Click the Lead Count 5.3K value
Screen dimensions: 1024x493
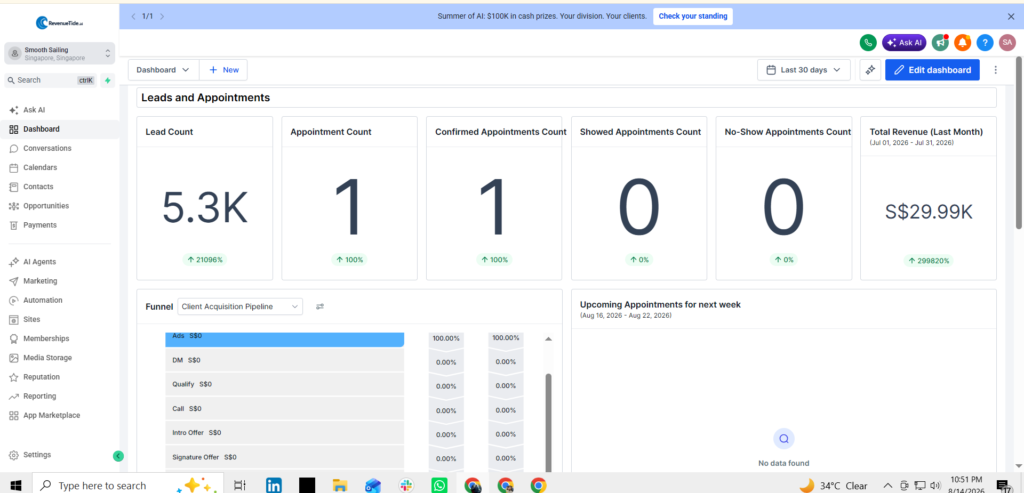coord(204,207)
